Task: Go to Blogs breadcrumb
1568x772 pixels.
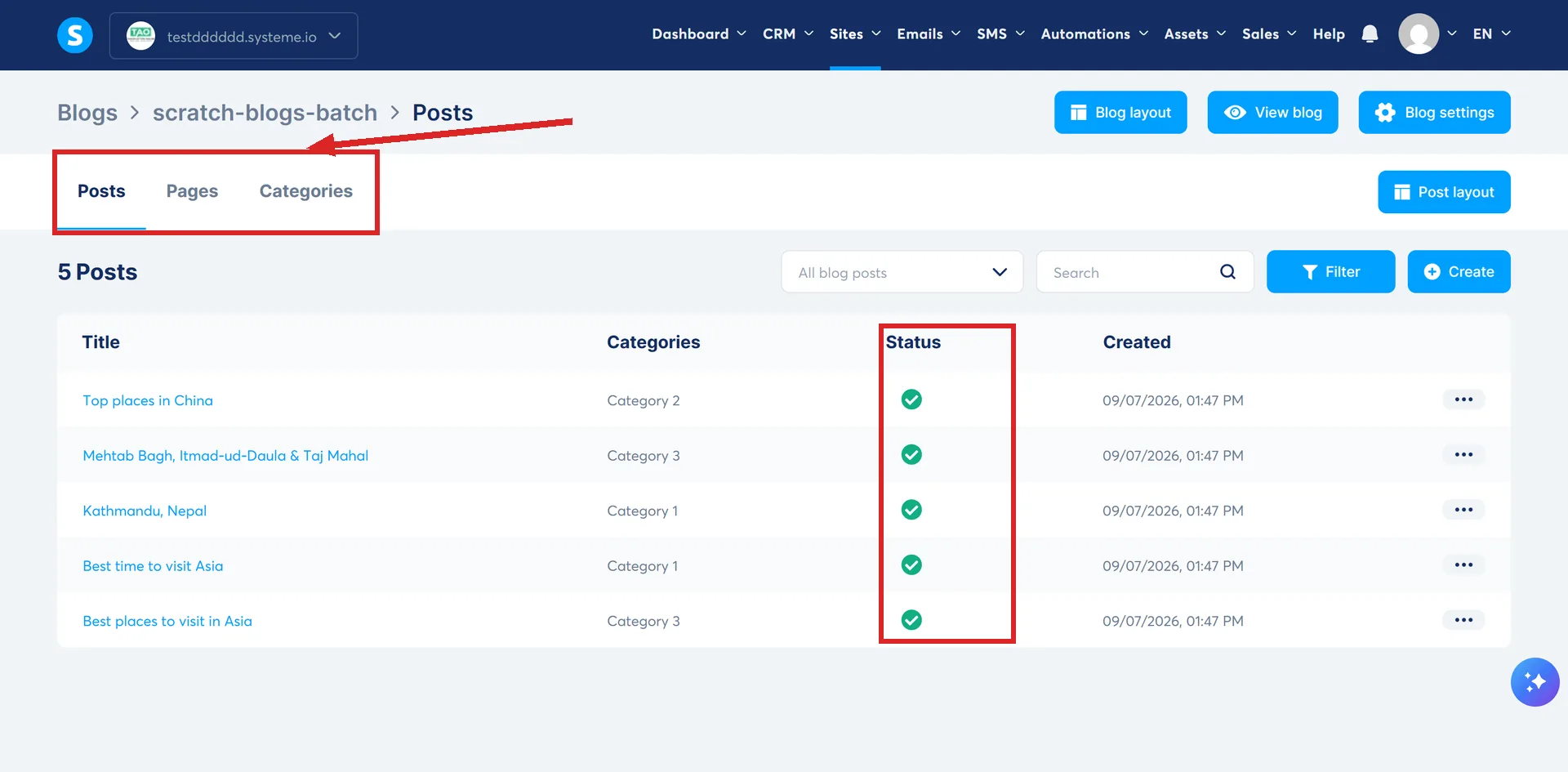Action: coord(87,113)
